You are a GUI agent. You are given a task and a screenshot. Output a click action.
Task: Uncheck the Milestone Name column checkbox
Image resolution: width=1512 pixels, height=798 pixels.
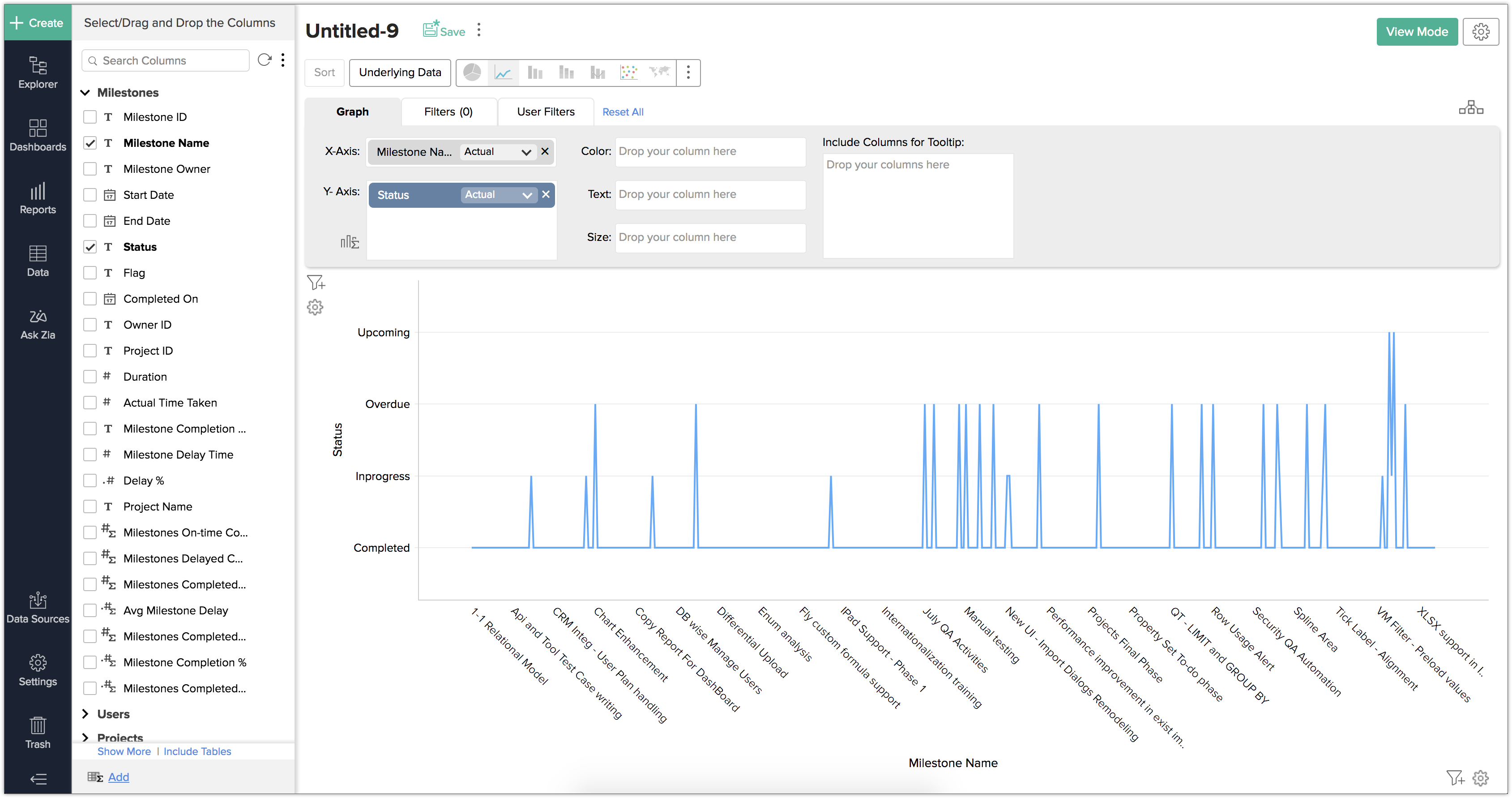90,143
